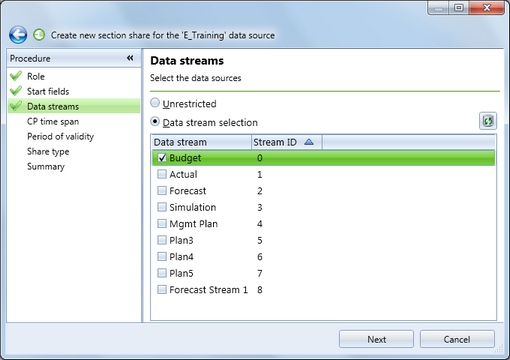Select the Plan3 row label
The image size is (510, 360).
181,240
